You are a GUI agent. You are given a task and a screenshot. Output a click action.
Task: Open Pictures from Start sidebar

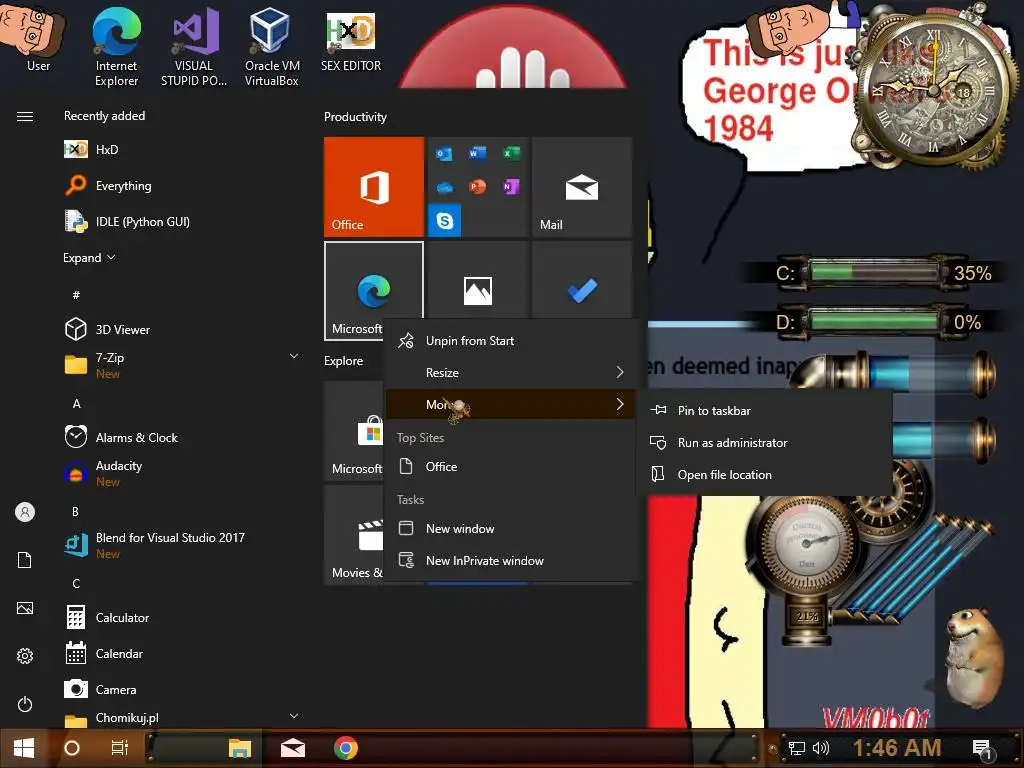click(25, 608)
